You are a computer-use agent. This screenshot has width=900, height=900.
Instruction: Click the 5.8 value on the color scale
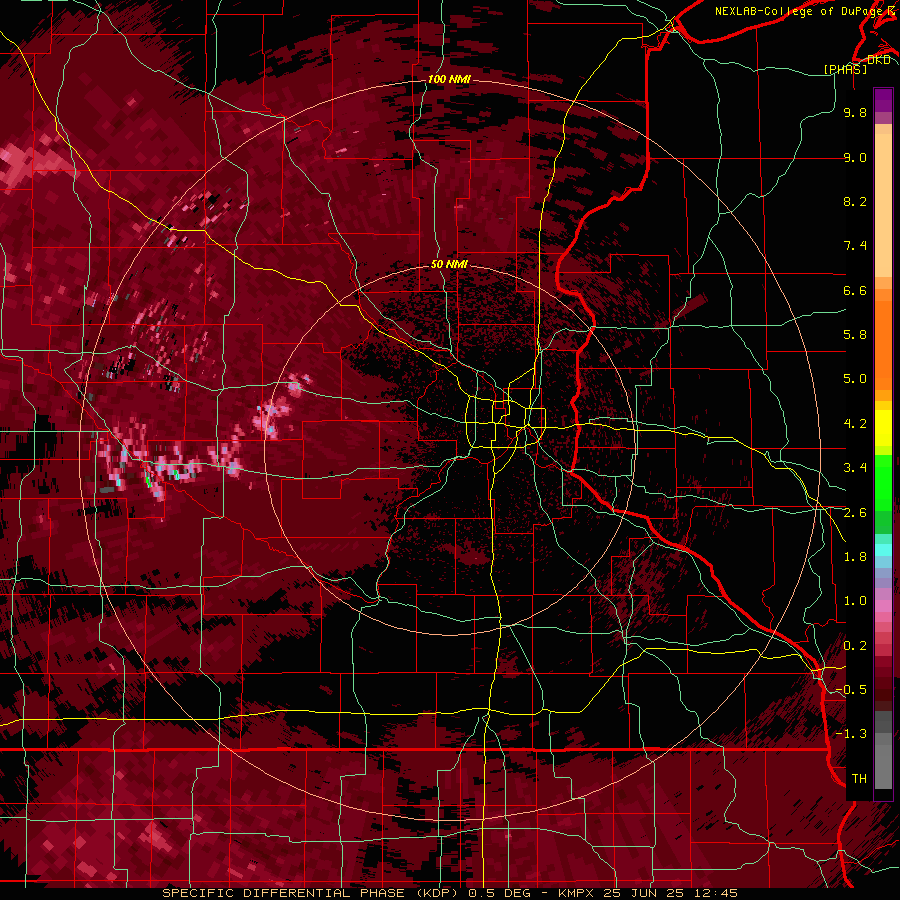coord(855,335)
